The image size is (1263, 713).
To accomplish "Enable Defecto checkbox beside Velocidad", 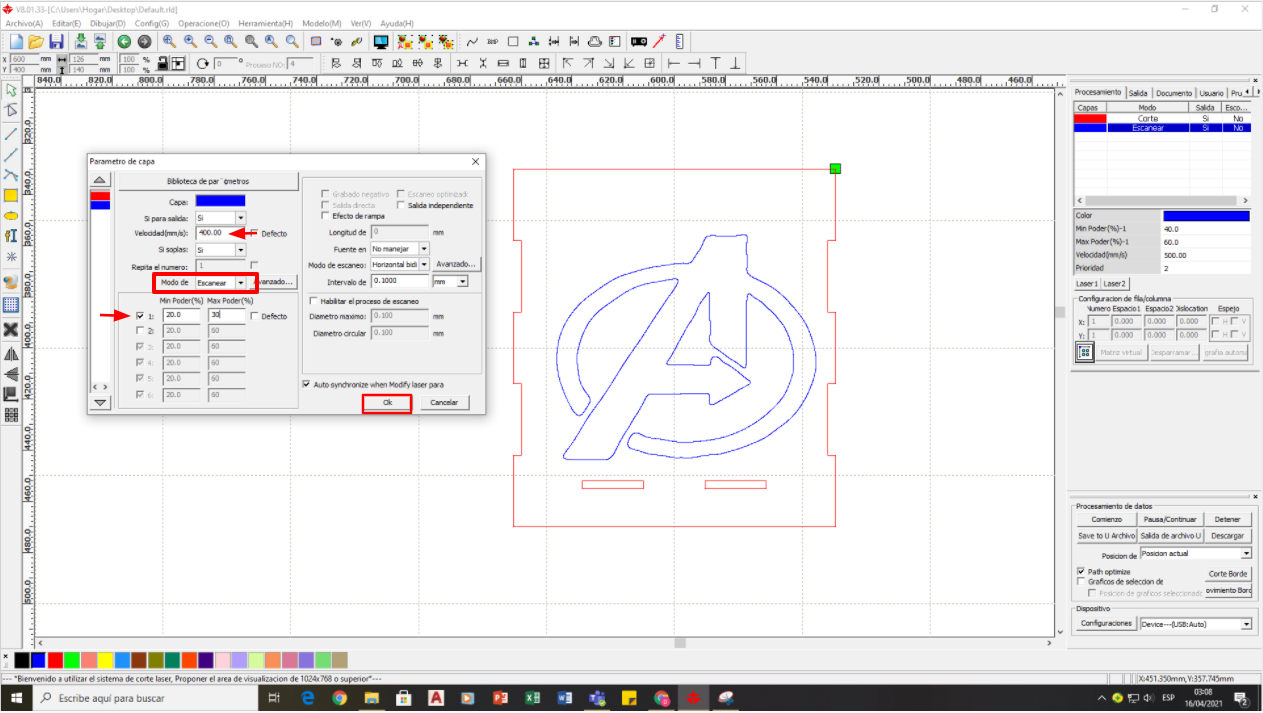I will point(254,233).
